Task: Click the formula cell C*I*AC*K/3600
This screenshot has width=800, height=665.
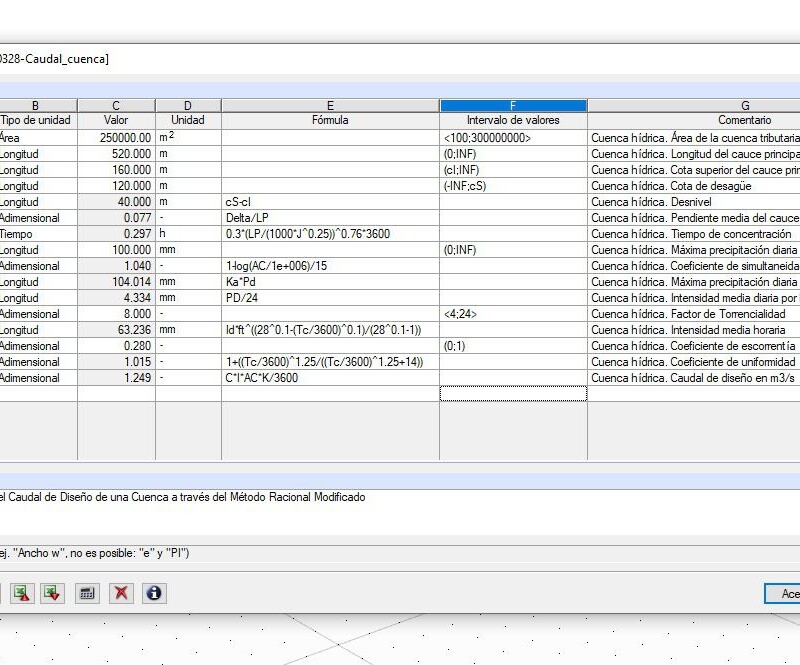Action: pos(330,378)
